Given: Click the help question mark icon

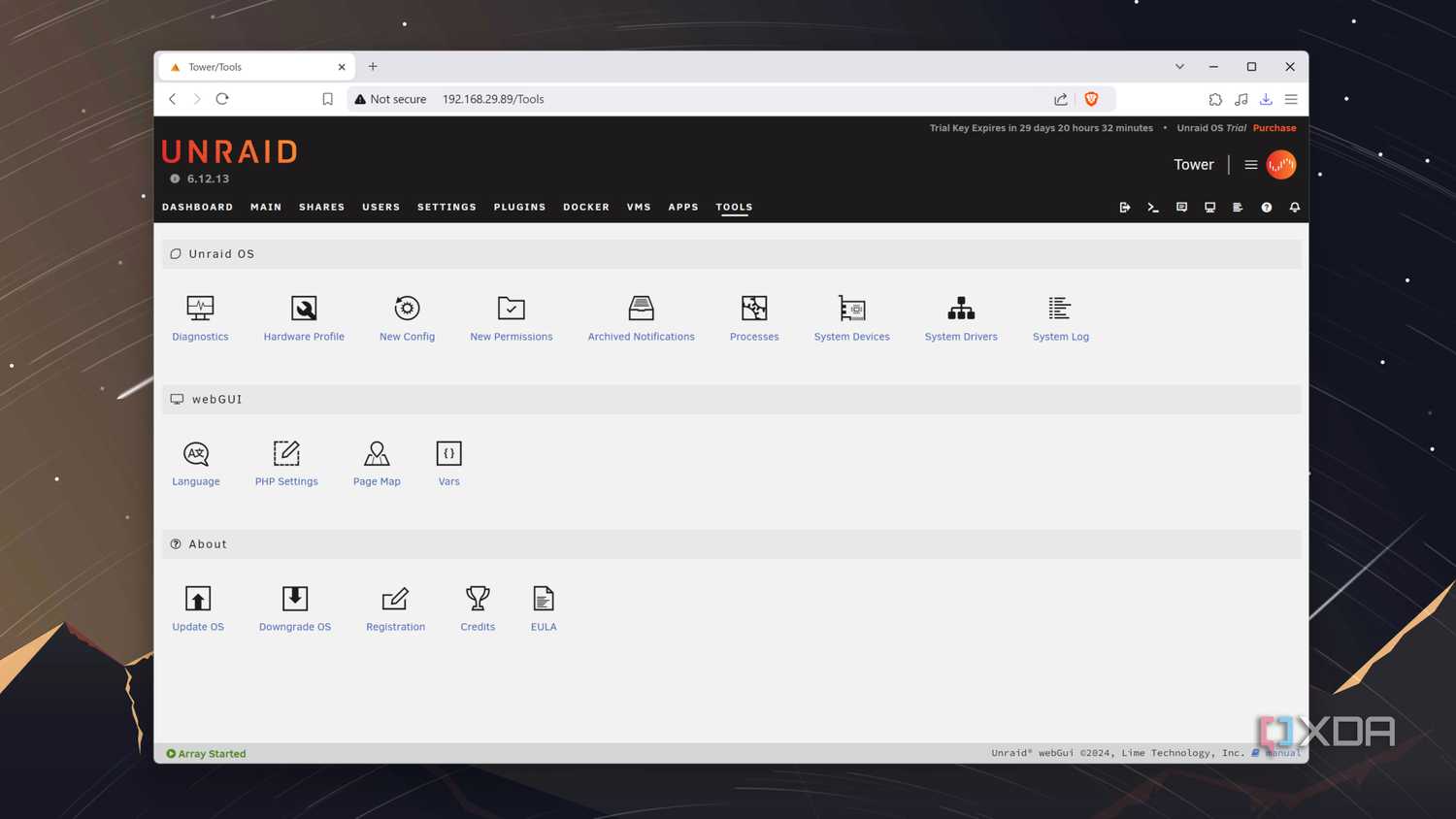Looking at the screenshot, I should tap(1266, 207).
